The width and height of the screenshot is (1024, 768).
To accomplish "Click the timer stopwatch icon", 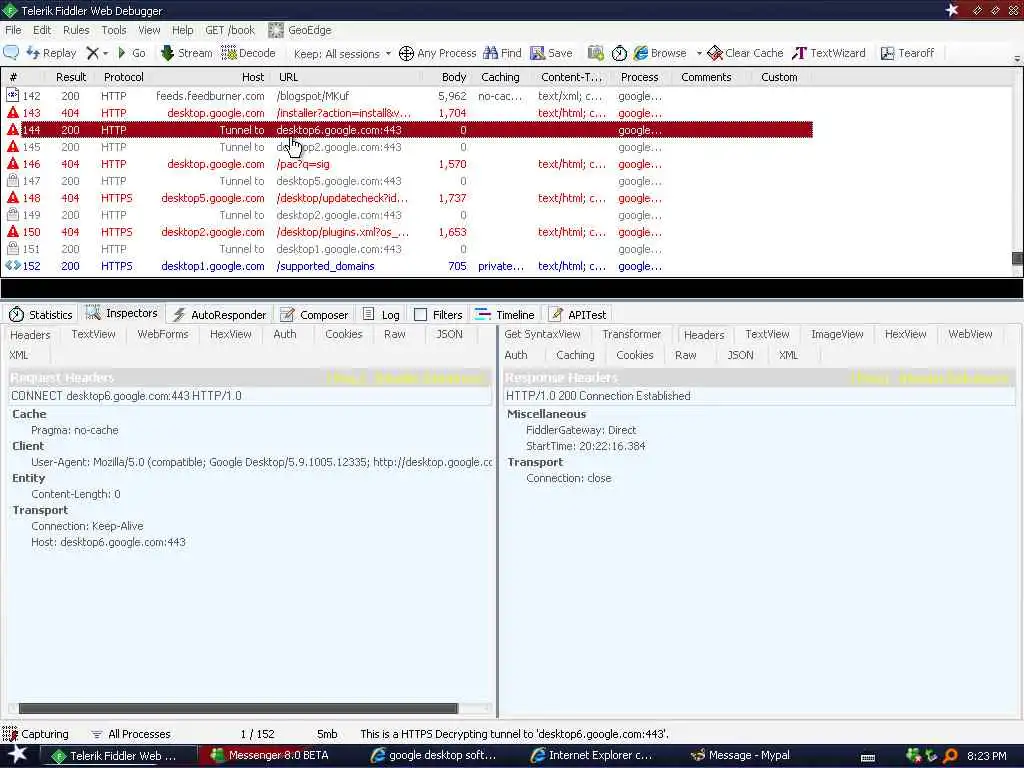I will click(619, 53).
